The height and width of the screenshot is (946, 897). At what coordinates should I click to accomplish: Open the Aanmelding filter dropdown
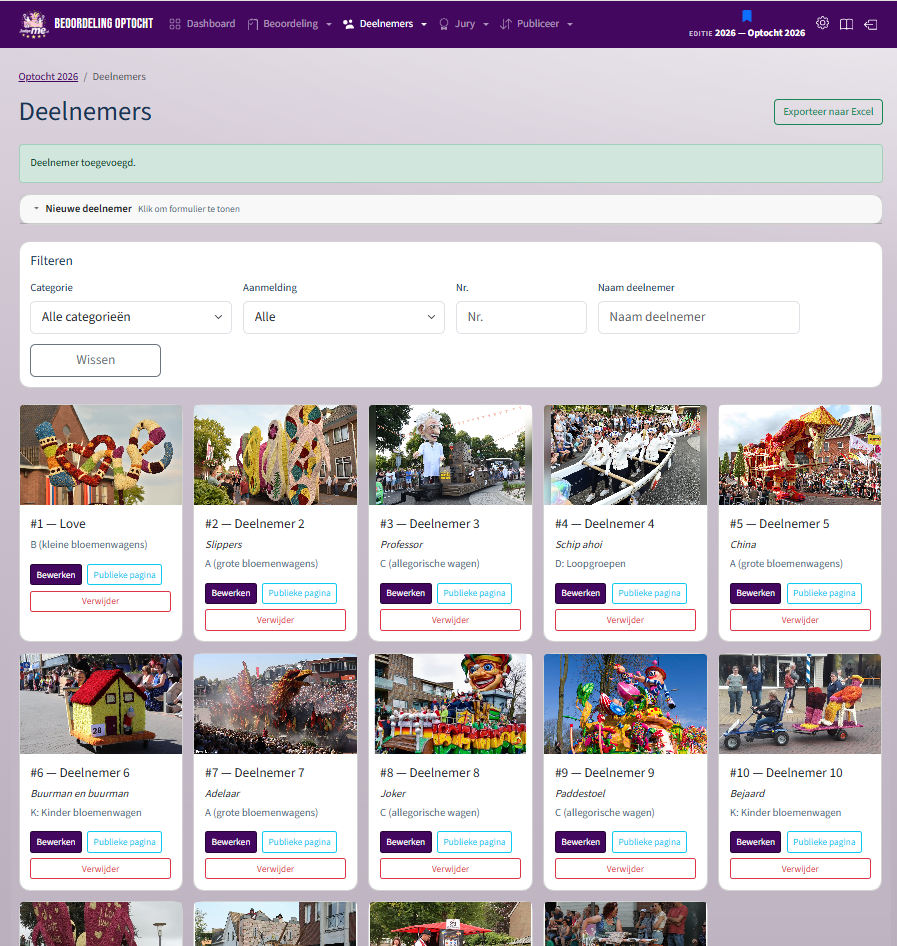pyautogui.click(x=344, y=317)
